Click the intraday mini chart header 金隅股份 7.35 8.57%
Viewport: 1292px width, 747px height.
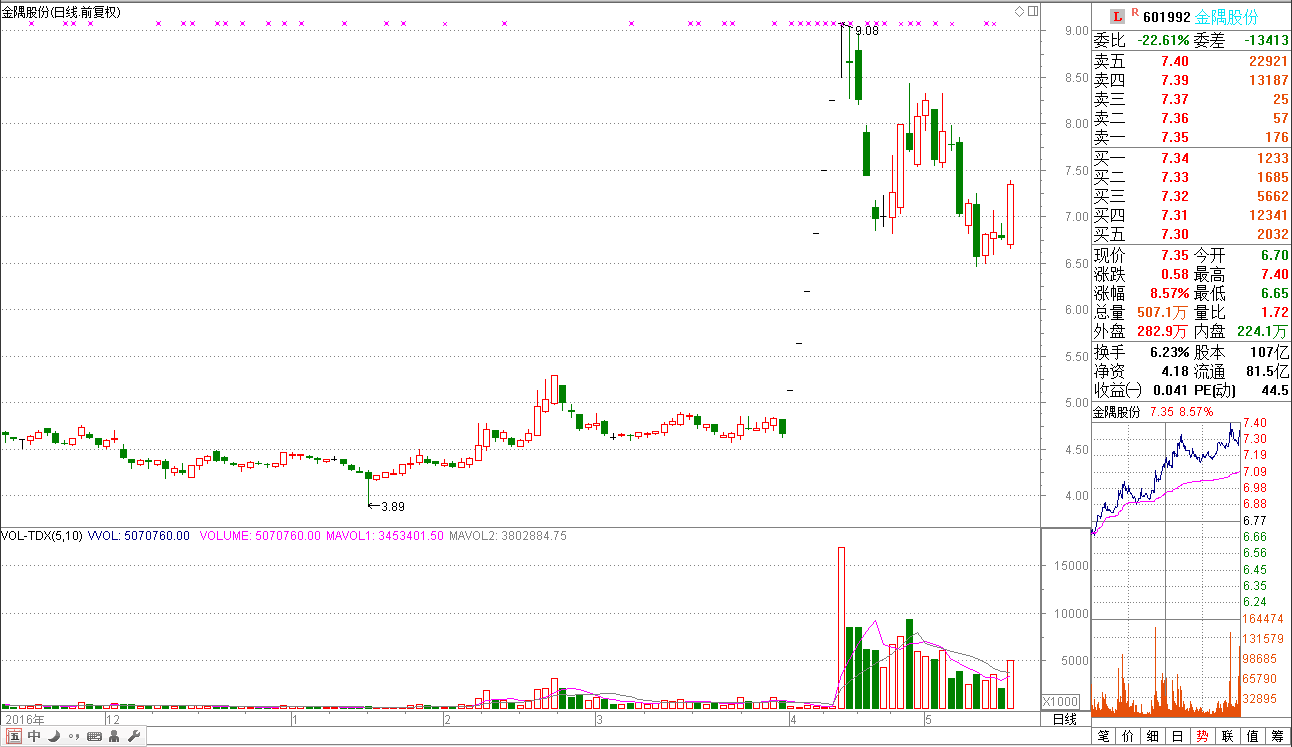pos(1153,411)
